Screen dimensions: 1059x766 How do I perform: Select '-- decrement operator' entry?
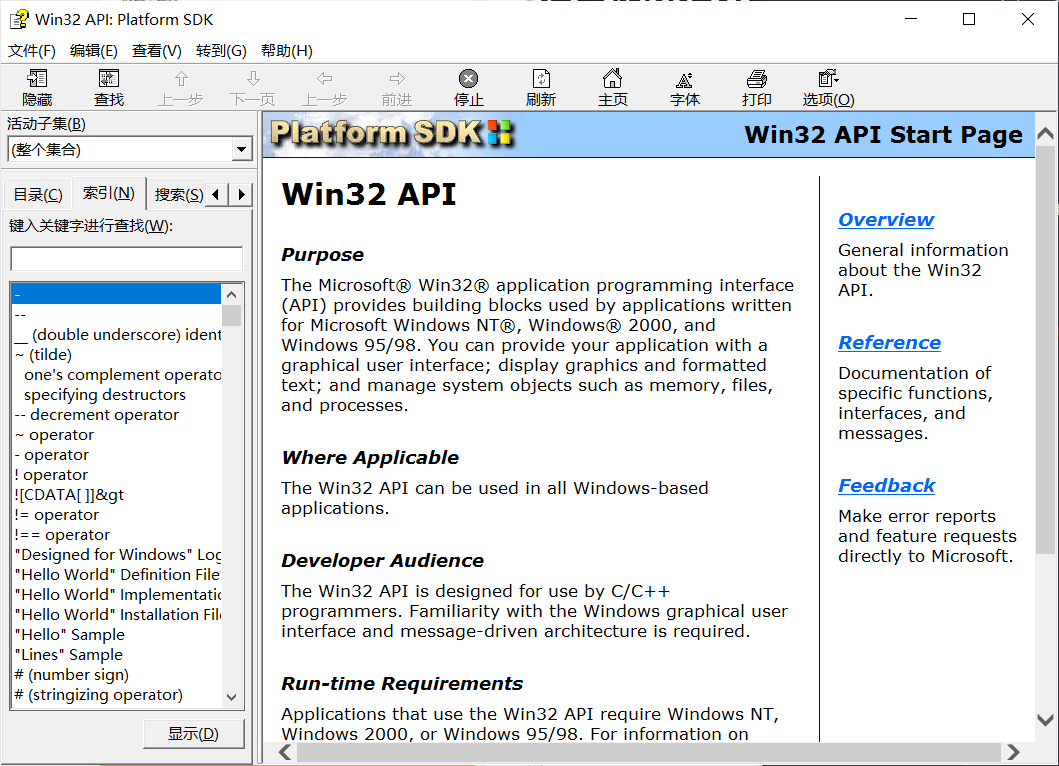coord(116,415)
